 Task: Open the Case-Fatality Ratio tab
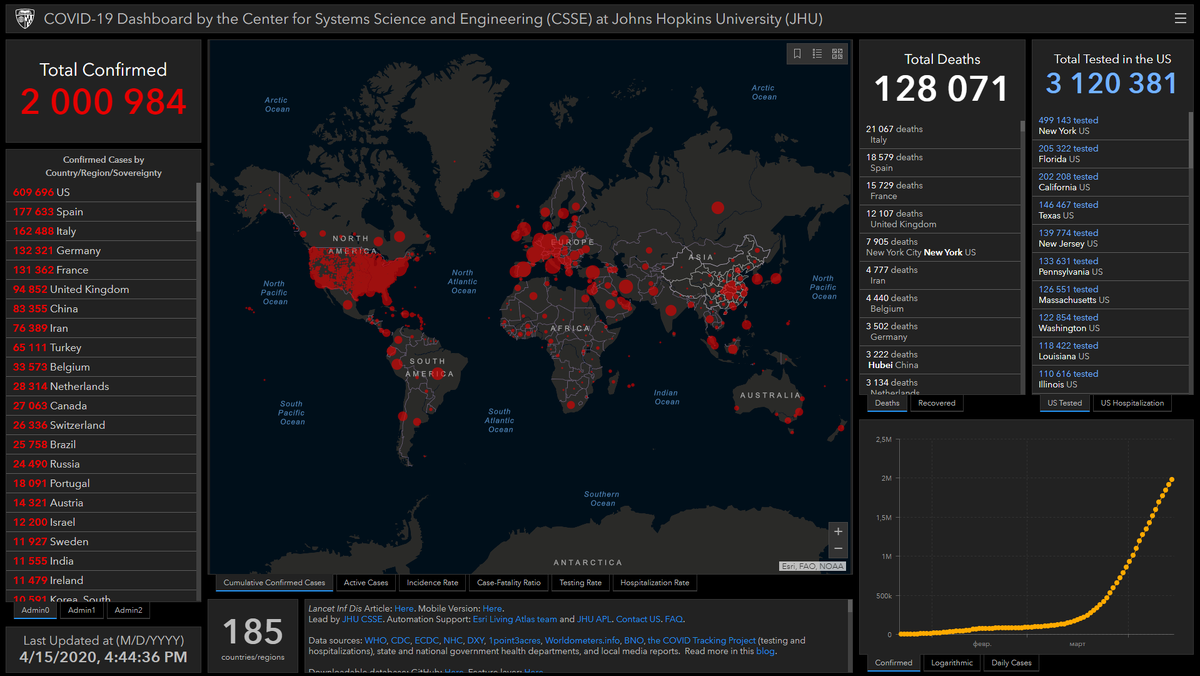(x=509, y=582)
